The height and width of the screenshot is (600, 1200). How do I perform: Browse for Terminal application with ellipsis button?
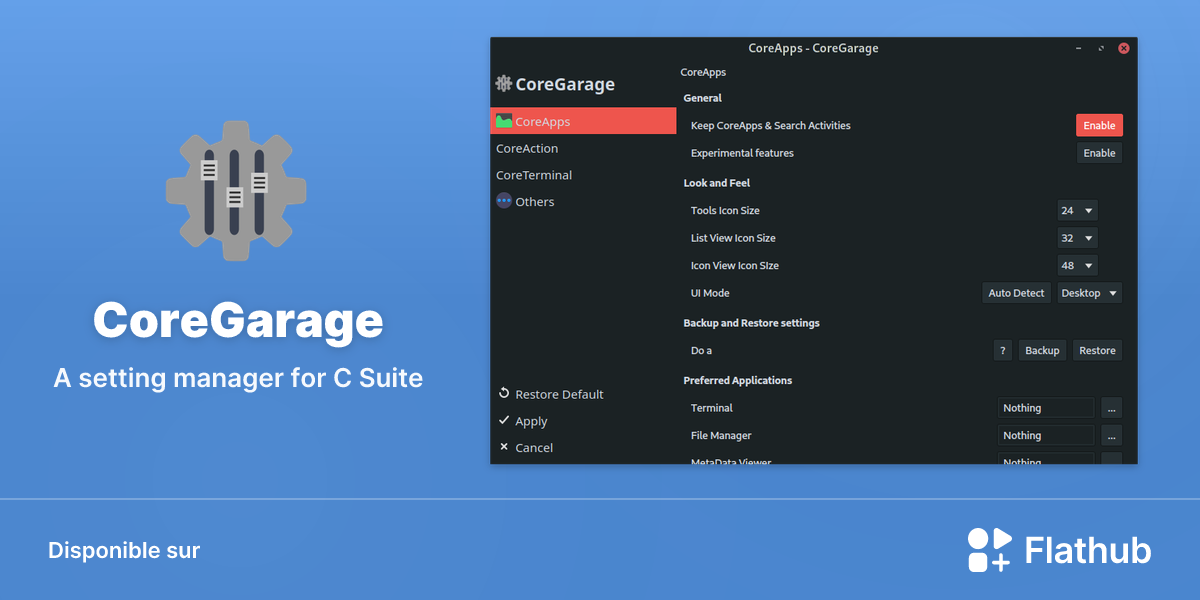pyautogui.click(x=1111, y=408)
